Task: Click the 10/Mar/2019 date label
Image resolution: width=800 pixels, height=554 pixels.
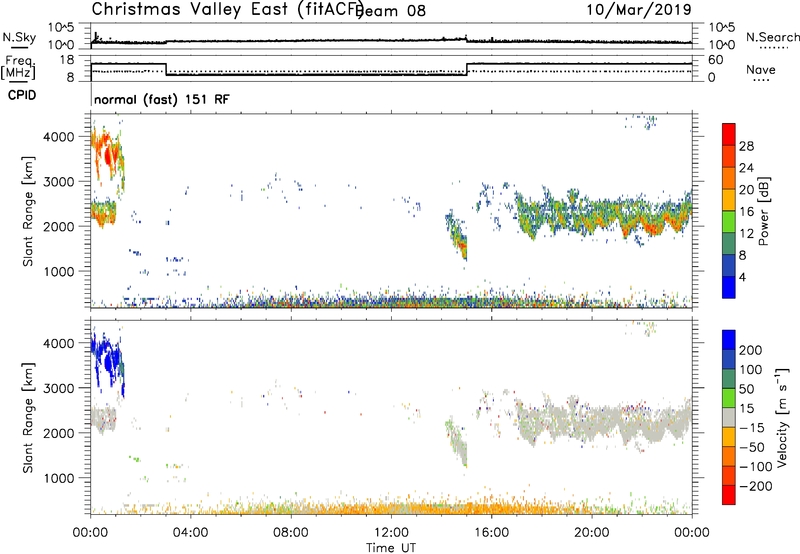Action: (639, 10)
